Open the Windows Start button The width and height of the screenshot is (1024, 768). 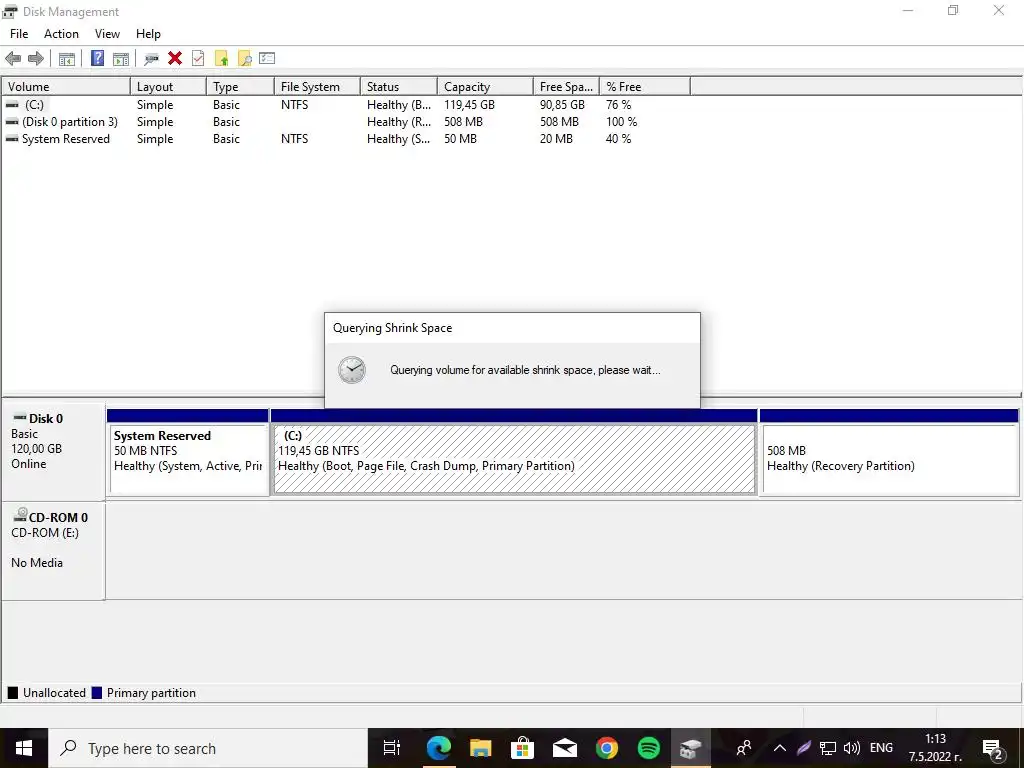pyautogui.click(x=24, y=748)
